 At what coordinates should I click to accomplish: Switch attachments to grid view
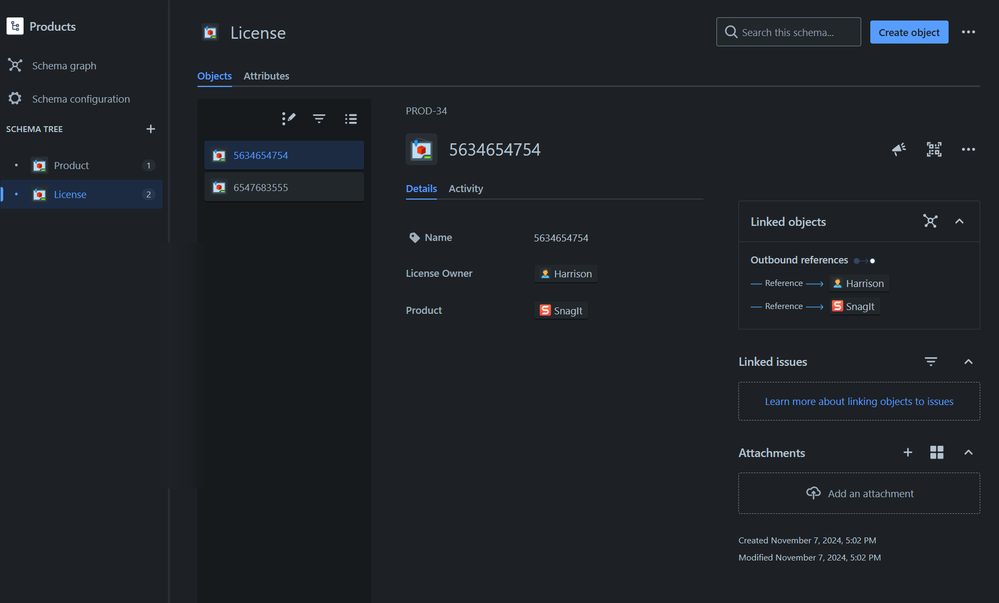click(937, 453)
